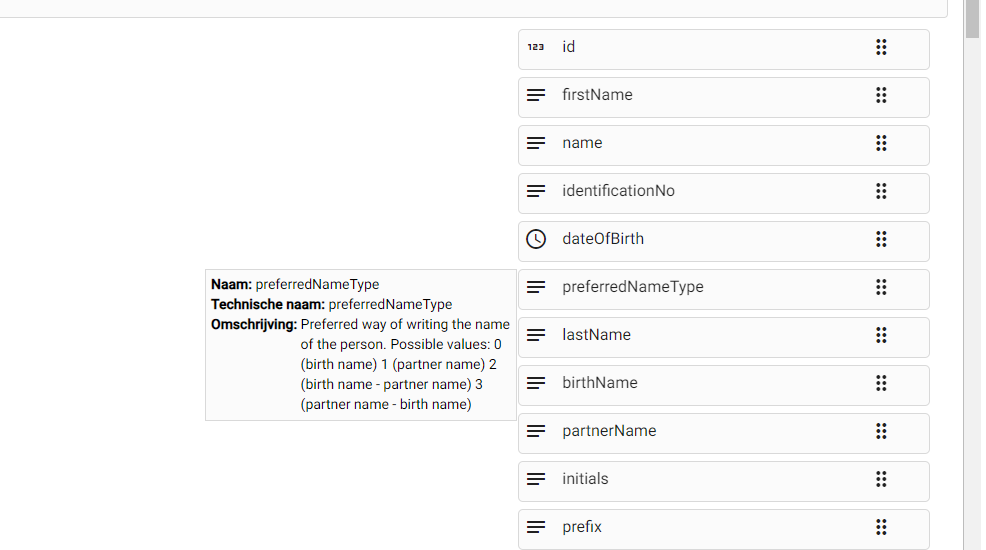Click the drag handle on the id field
Viewport: 986px width, 550px height.
pos(881,47)
